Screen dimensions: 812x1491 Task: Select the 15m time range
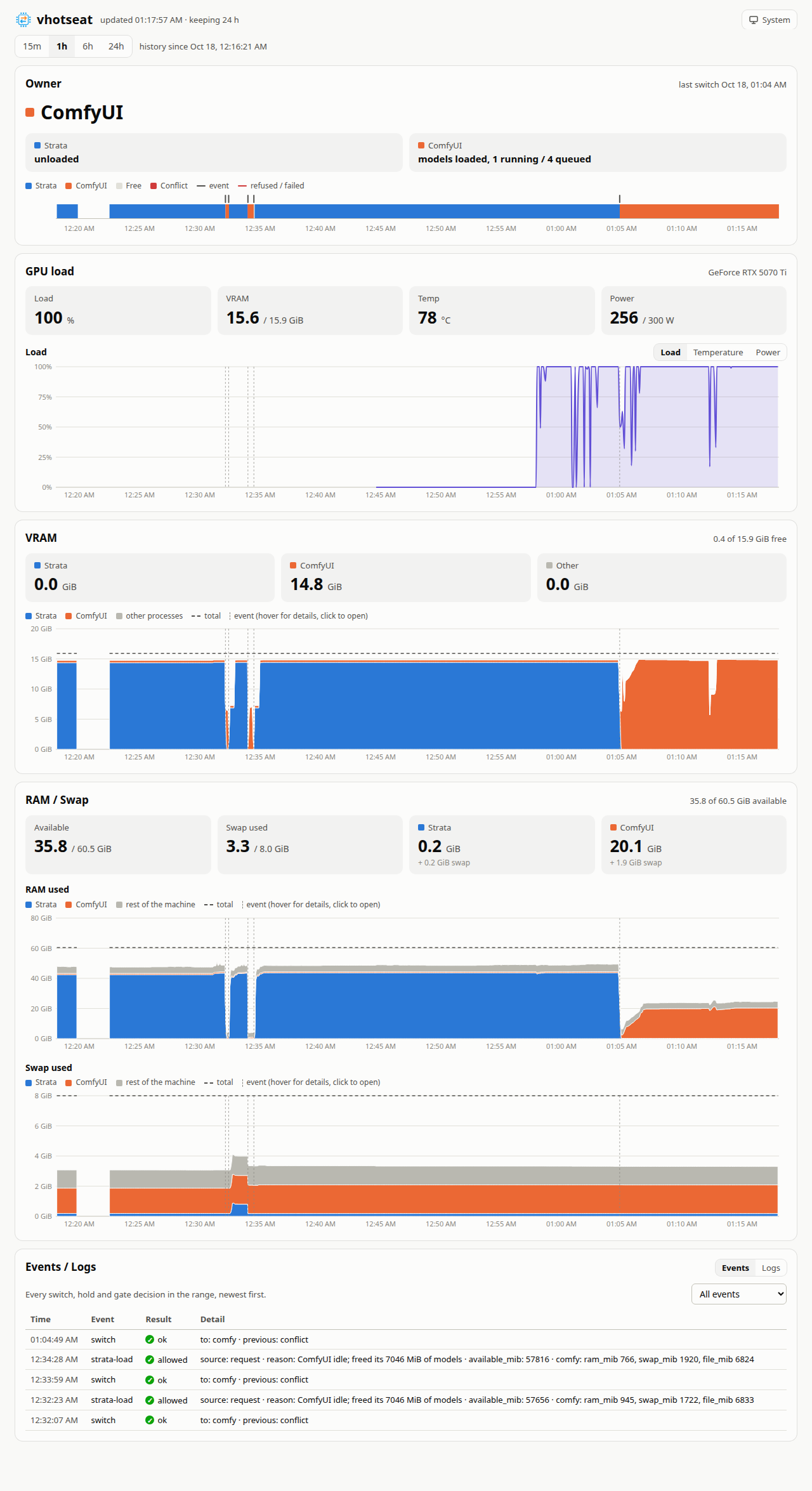pos(32,46)
